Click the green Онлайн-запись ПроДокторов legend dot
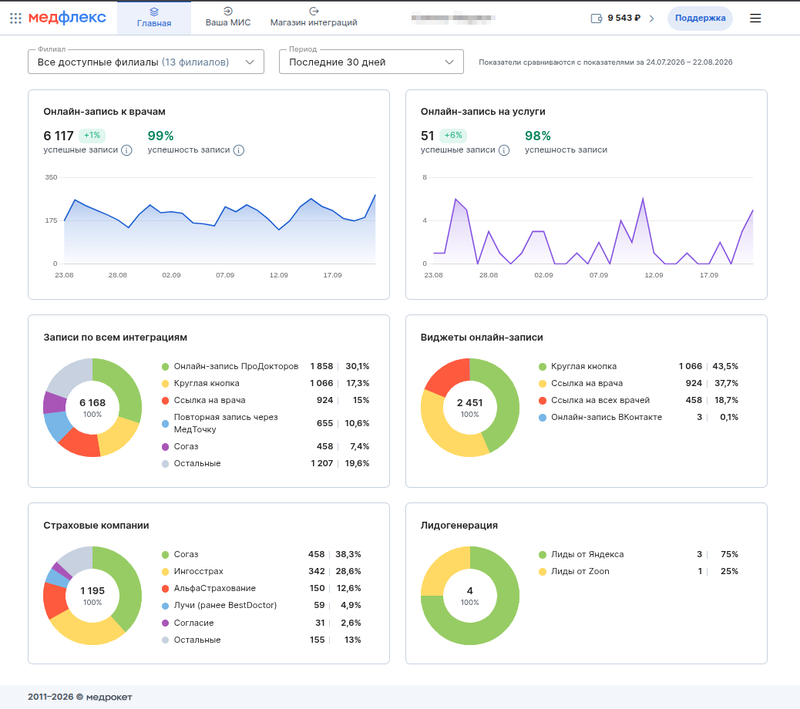Image resolution: width=800 pixels, height=709 pixels. (x=165, y=367)
